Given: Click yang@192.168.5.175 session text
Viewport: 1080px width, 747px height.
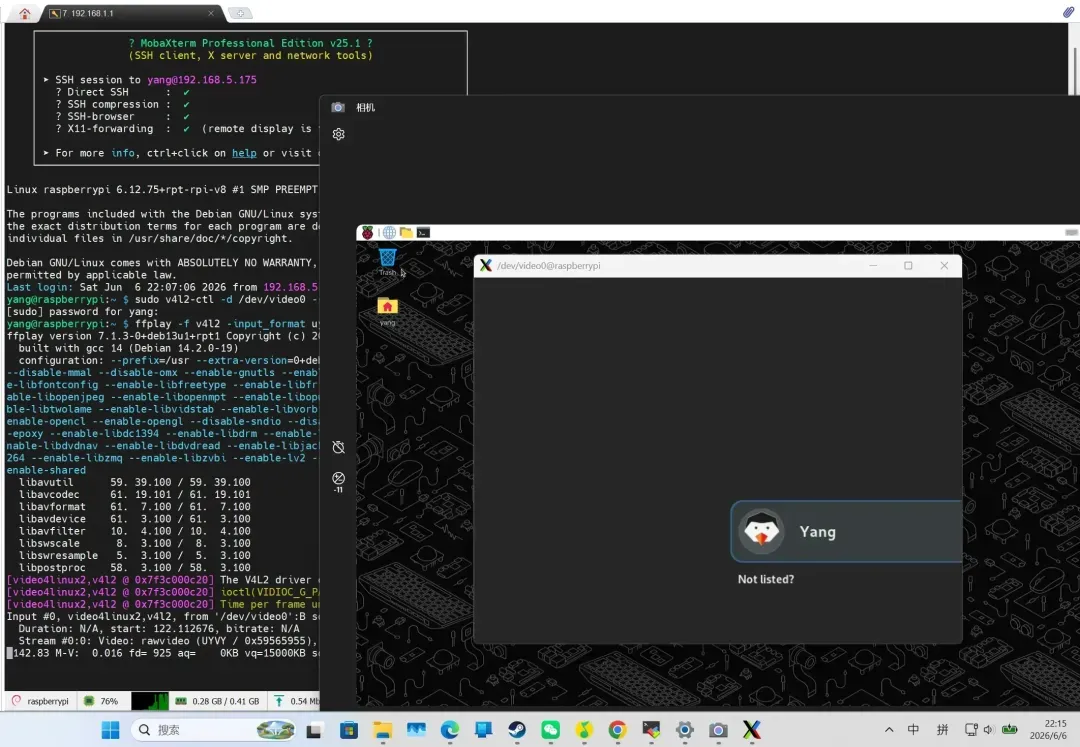Looking at the screenshot, I should pos(202,80).
